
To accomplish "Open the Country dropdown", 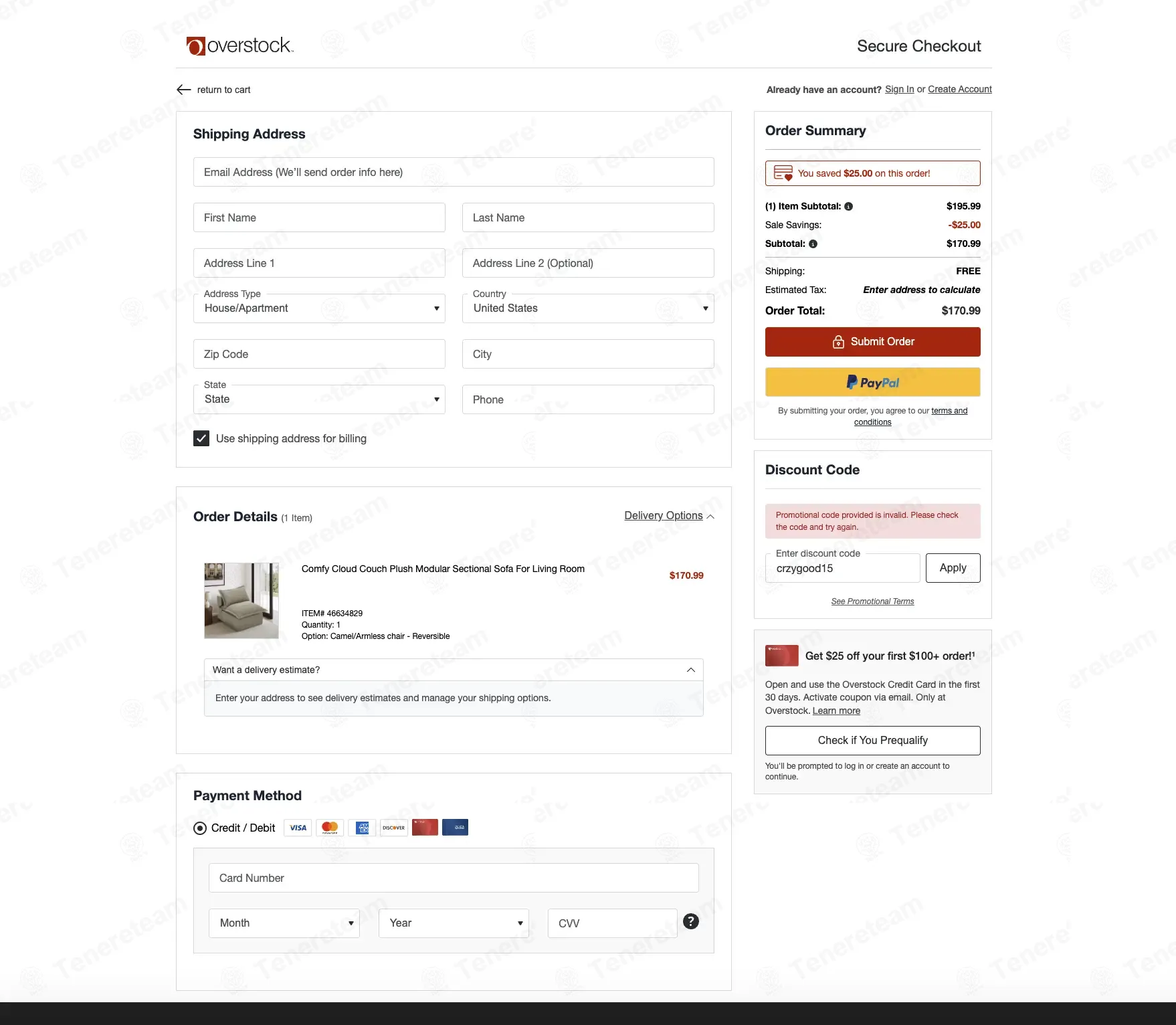I will 588,308.
